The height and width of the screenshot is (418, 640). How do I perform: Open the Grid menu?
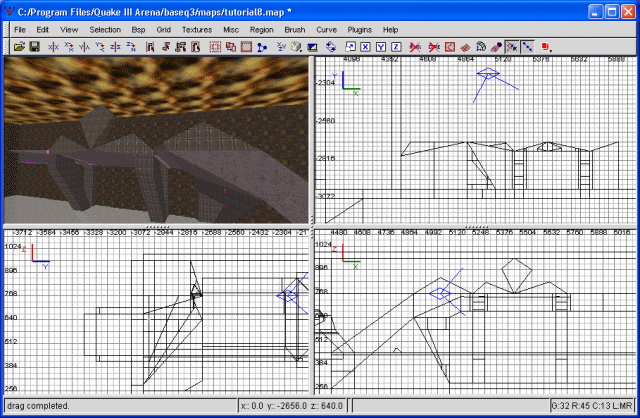click(163, 30)
